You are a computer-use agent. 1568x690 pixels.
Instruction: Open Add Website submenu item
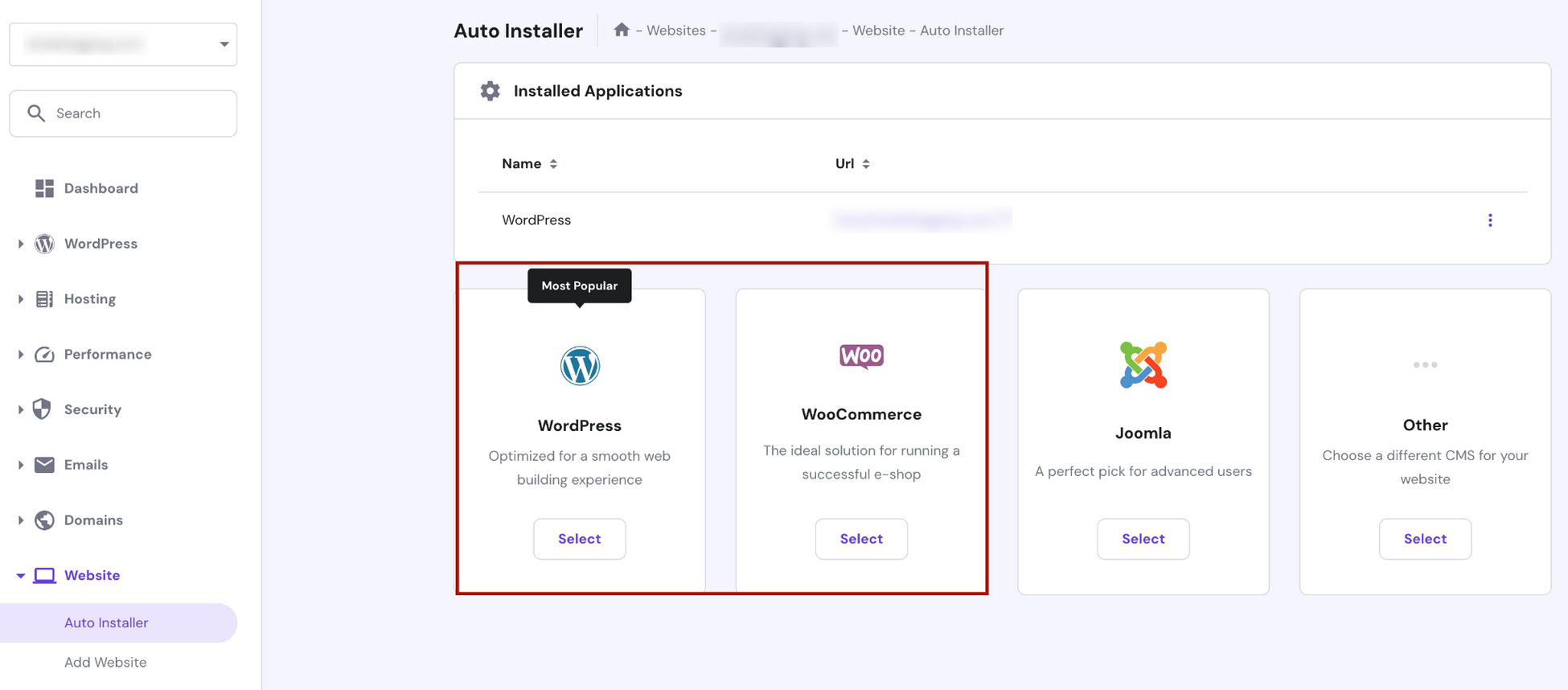click(105, 663)
